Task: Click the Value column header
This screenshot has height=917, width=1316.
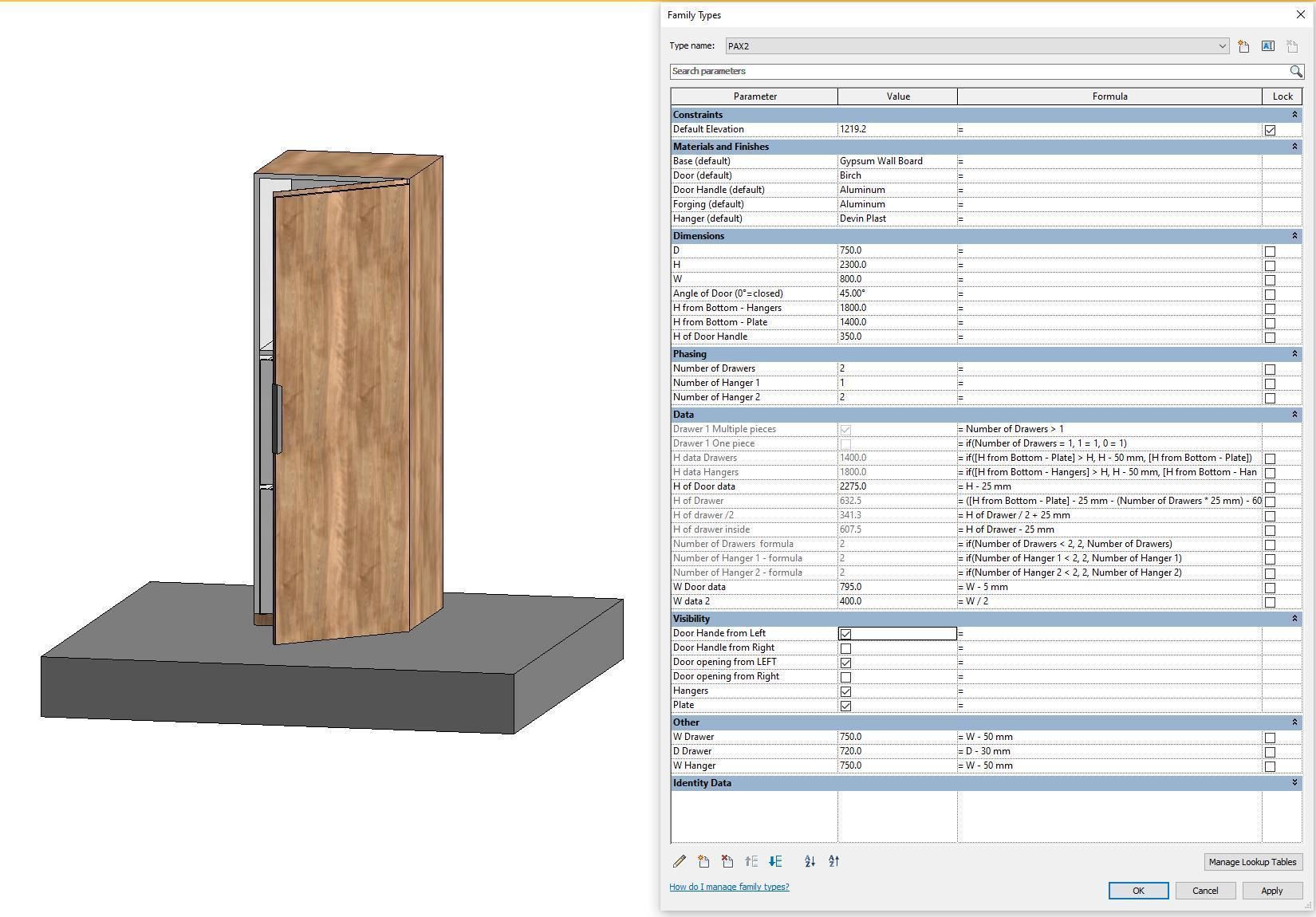Action: pos(897,96)
